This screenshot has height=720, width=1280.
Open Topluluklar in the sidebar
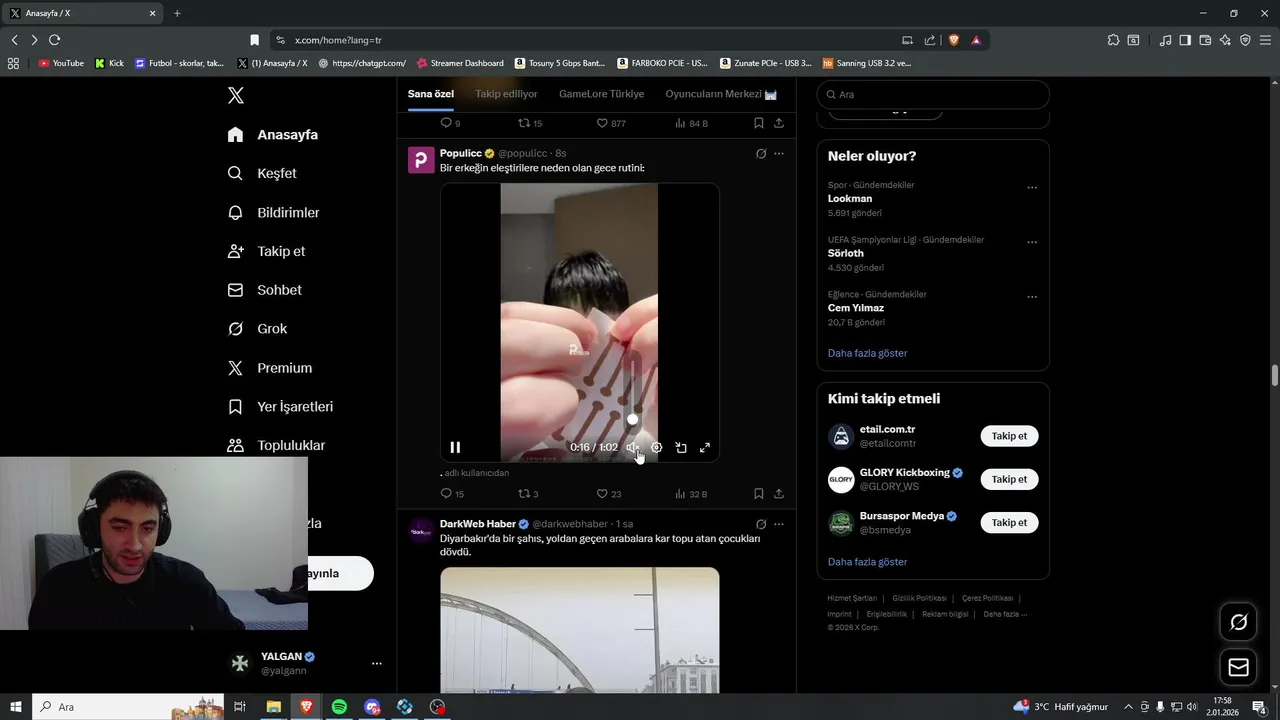coord(276,445)
